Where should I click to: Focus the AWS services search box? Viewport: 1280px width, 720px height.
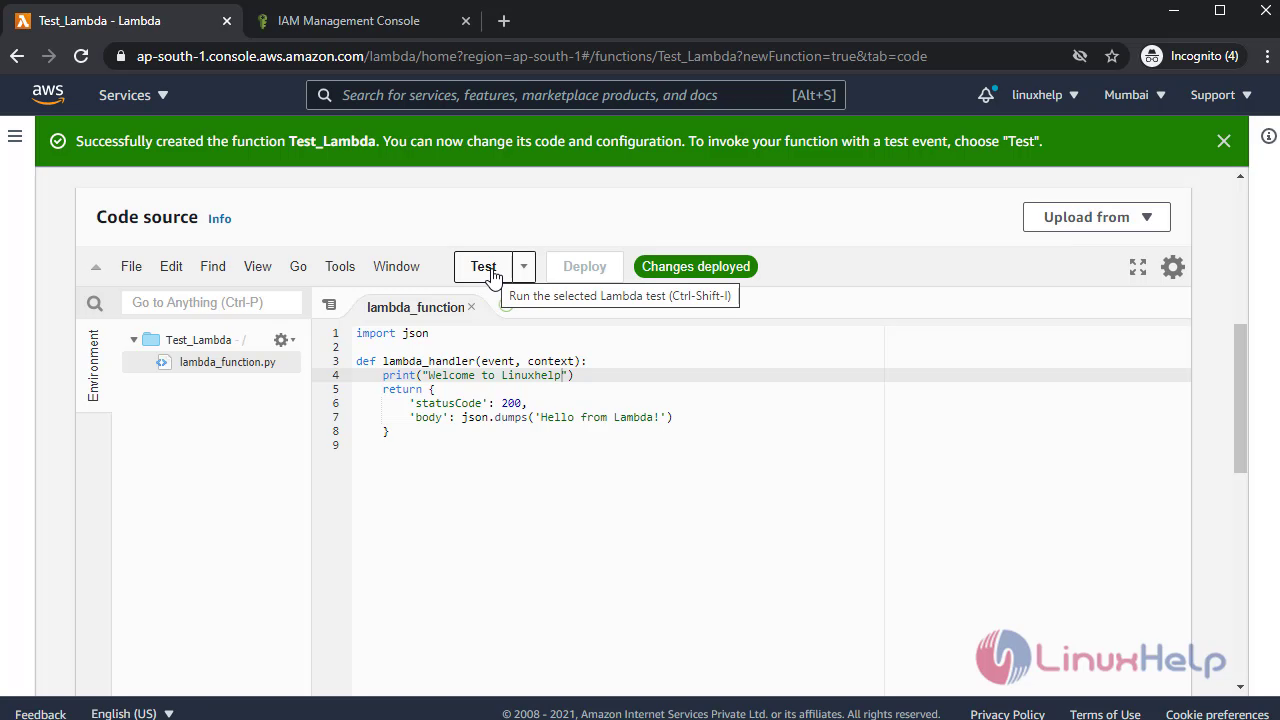coord(576,95)
